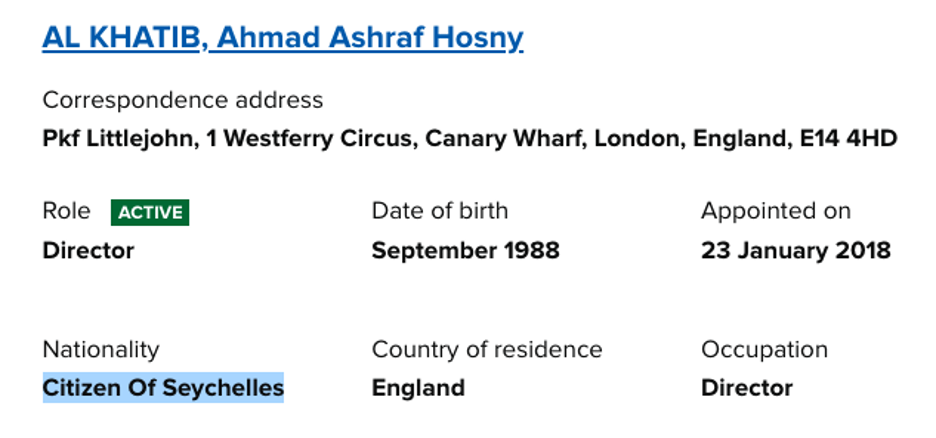Select the September 1988 birth date
This screenshot has width=936, height=438.
[x=465, y=250]
